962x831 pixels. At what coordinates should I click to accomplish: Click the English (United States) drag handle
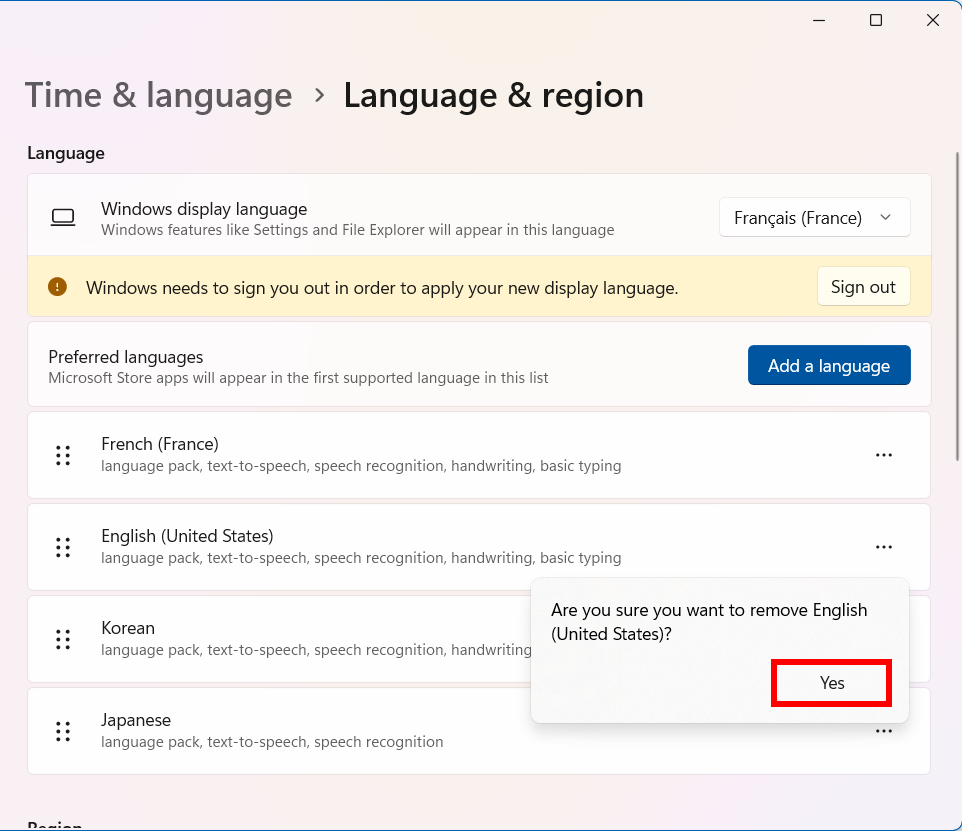tap(63, 547)
